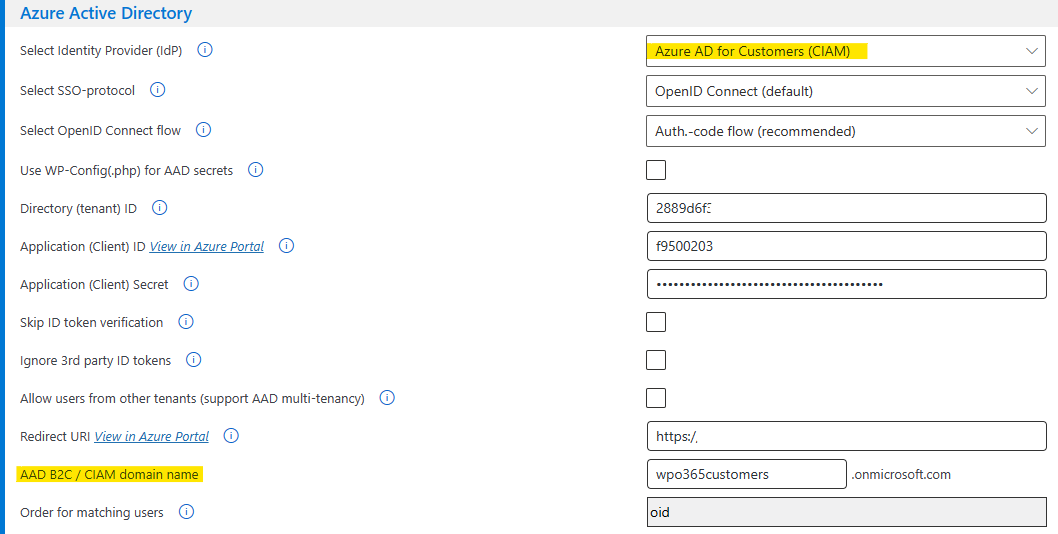The image size is (1058, 534).
Task: Enable Use WP-Config(.php) for AAD secrets checkbox
Action: (656, 169)
